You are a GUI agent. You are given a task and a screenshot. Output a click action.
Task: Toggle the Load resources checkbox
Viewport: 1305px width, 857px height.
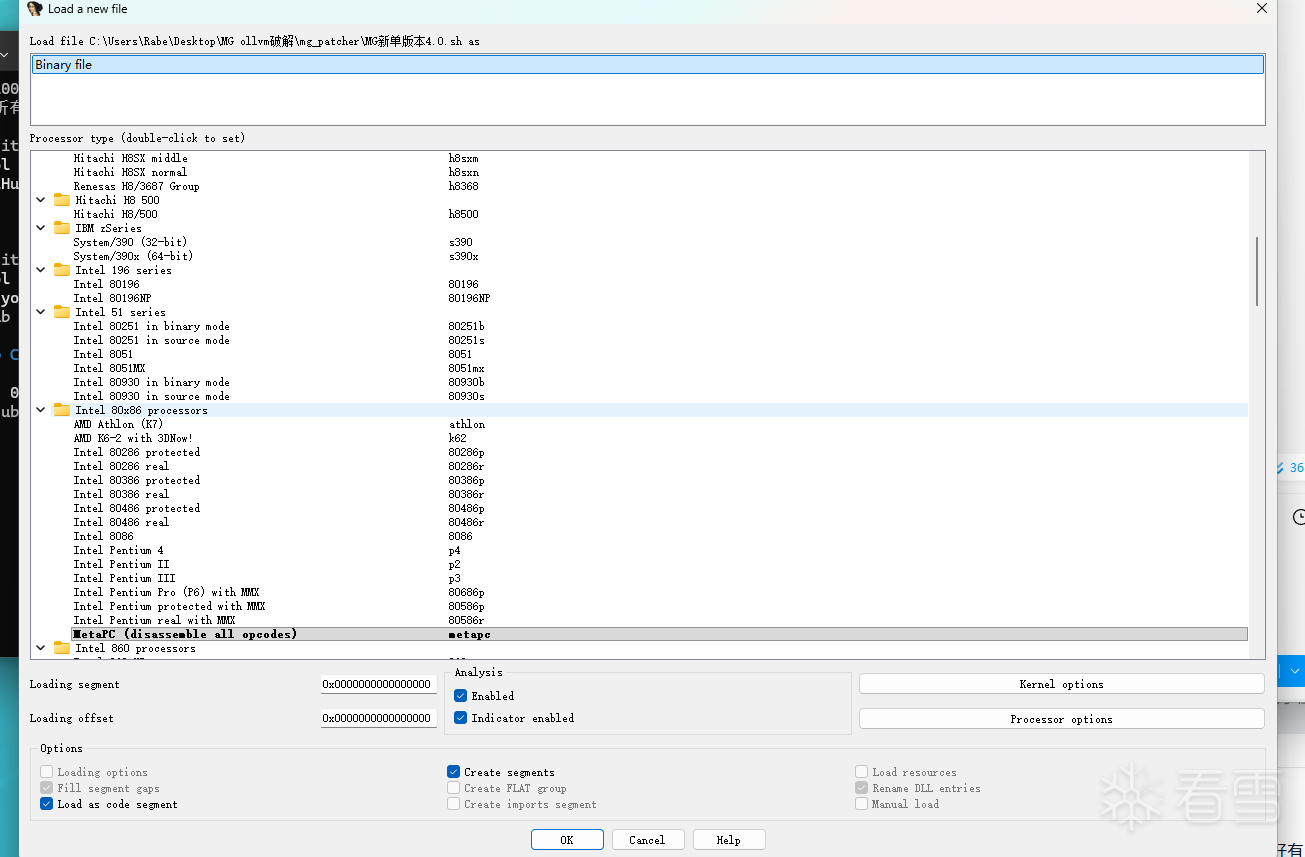(x=862, y=772)
